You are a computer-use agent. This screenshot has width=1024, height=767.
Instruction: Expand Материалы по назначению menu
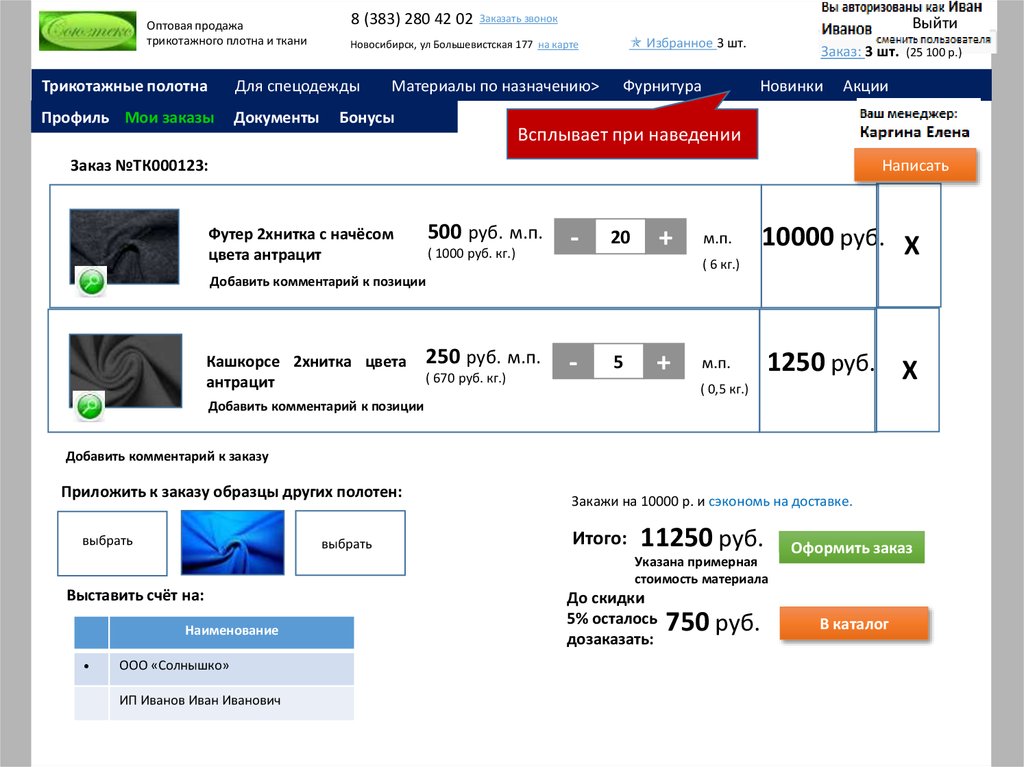tap(495, 86)
